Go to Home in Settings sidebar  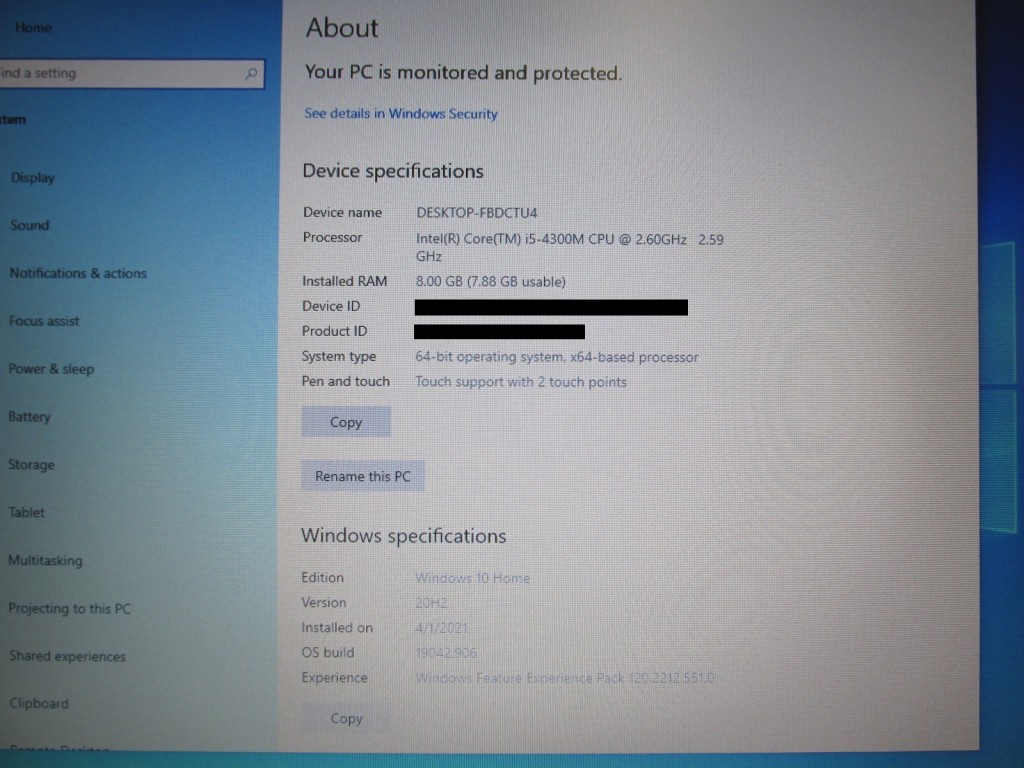point(33,27)
